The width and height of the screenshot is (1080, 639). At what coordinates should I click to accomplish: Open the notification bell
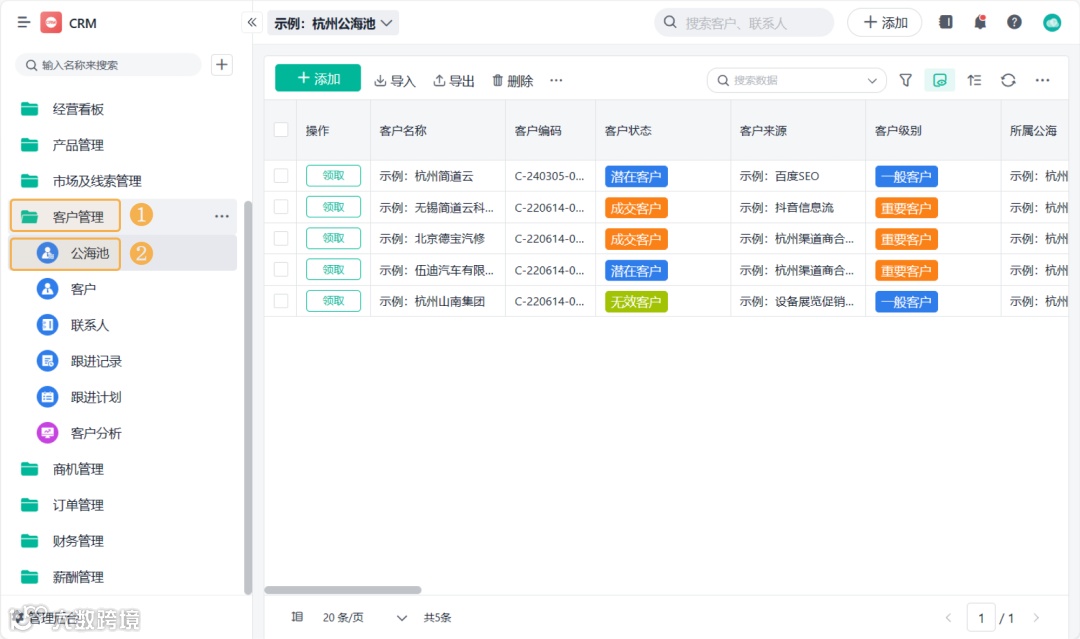click(x=979, y=23)
